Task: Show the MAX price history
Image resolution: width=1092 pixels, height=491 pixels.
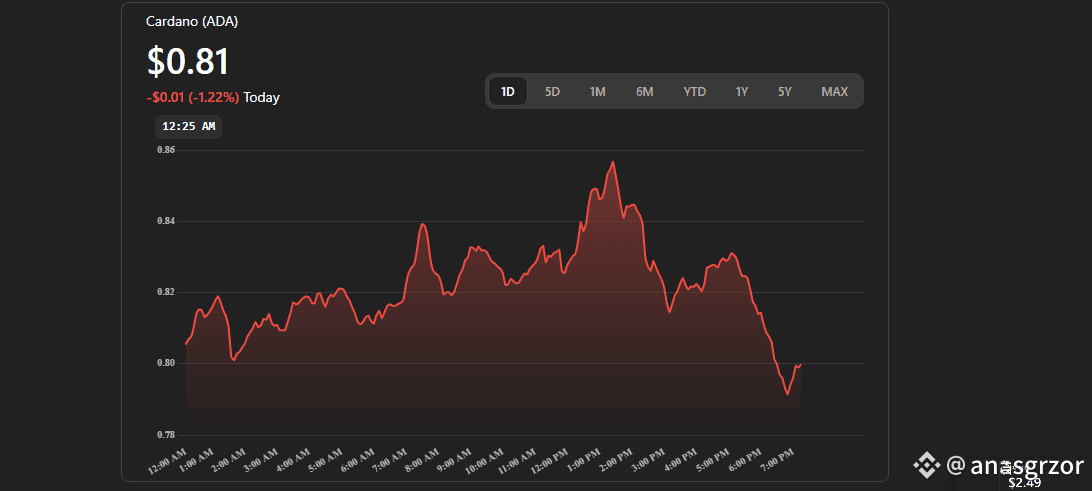Action: 834,91
